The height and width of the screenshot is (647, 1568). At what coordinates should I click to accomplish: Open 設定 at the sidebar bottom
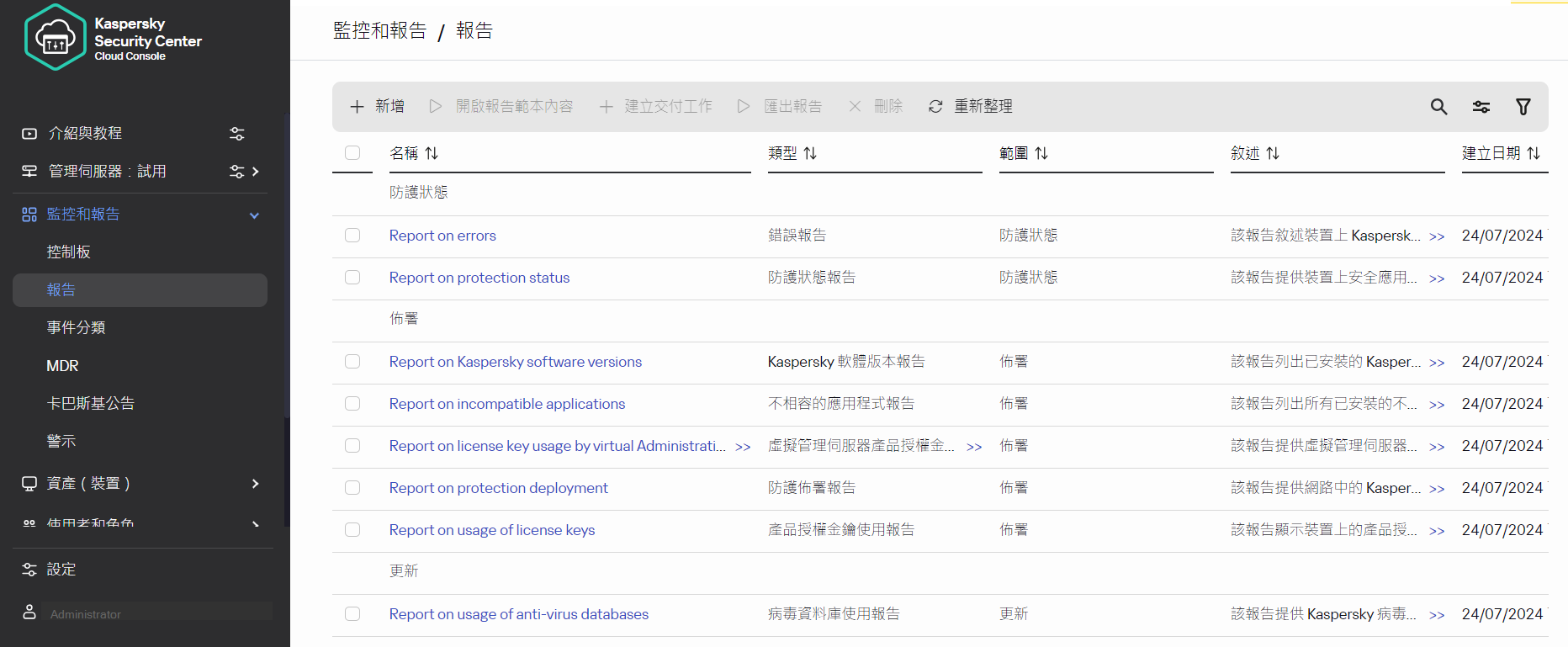click(61, 570)
